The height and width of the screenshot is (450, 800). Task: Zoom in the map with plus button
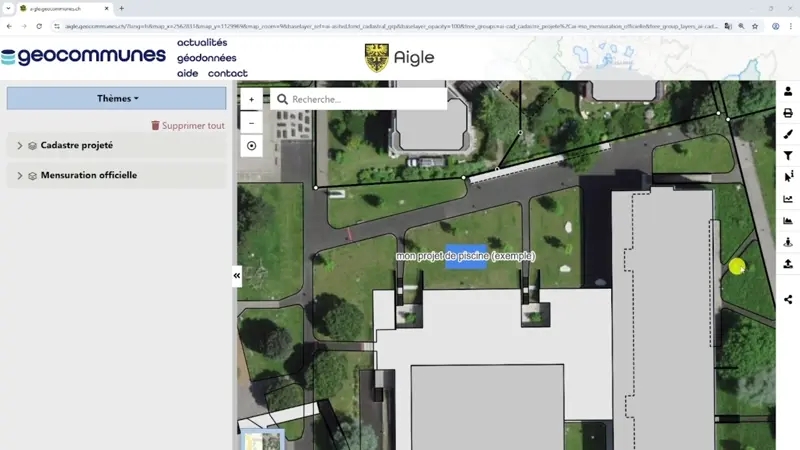coord(251,100)
